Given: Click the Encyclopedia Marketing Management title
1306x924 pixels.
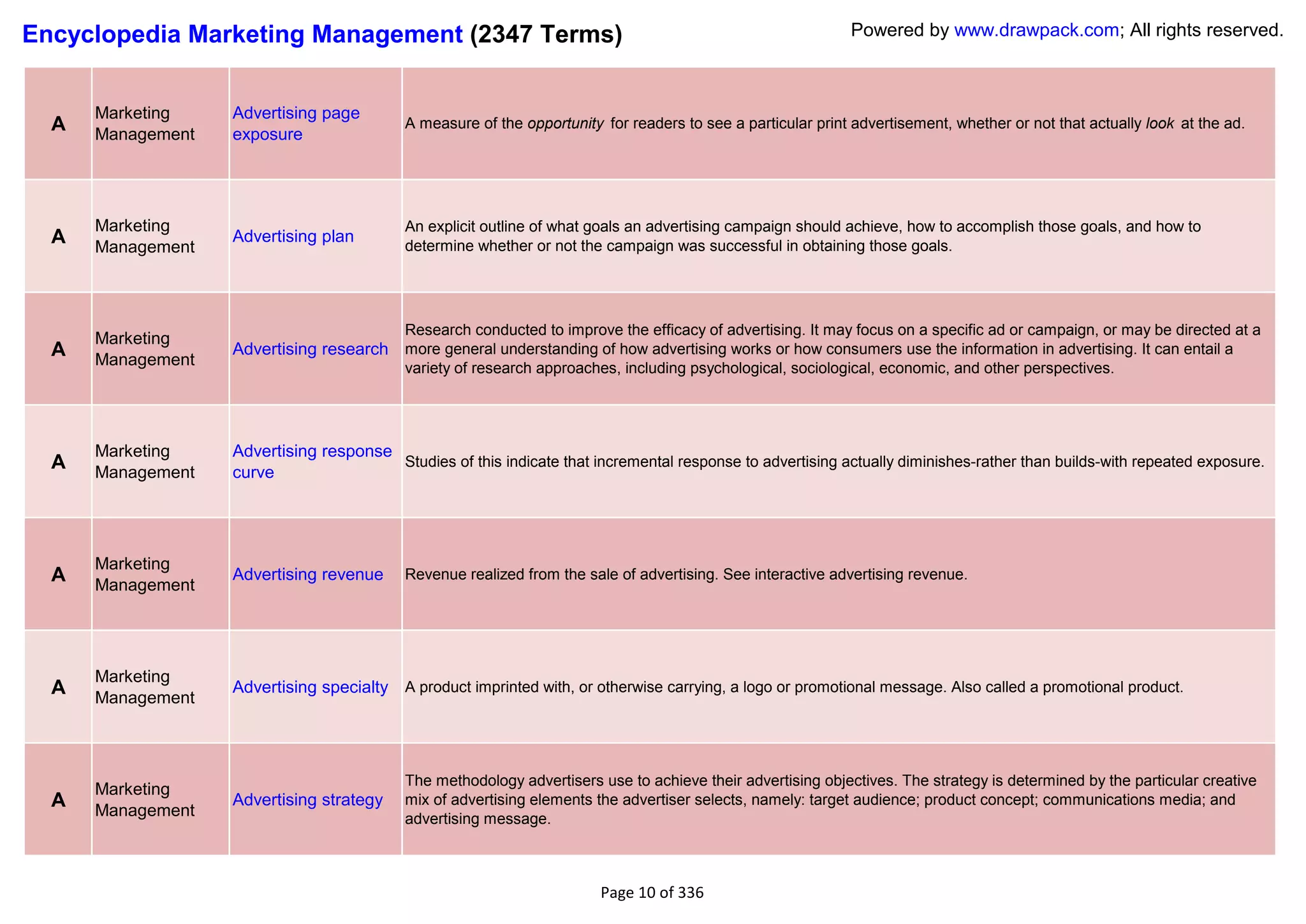Looking at the screenshot, I should click(x=242, y=34).
